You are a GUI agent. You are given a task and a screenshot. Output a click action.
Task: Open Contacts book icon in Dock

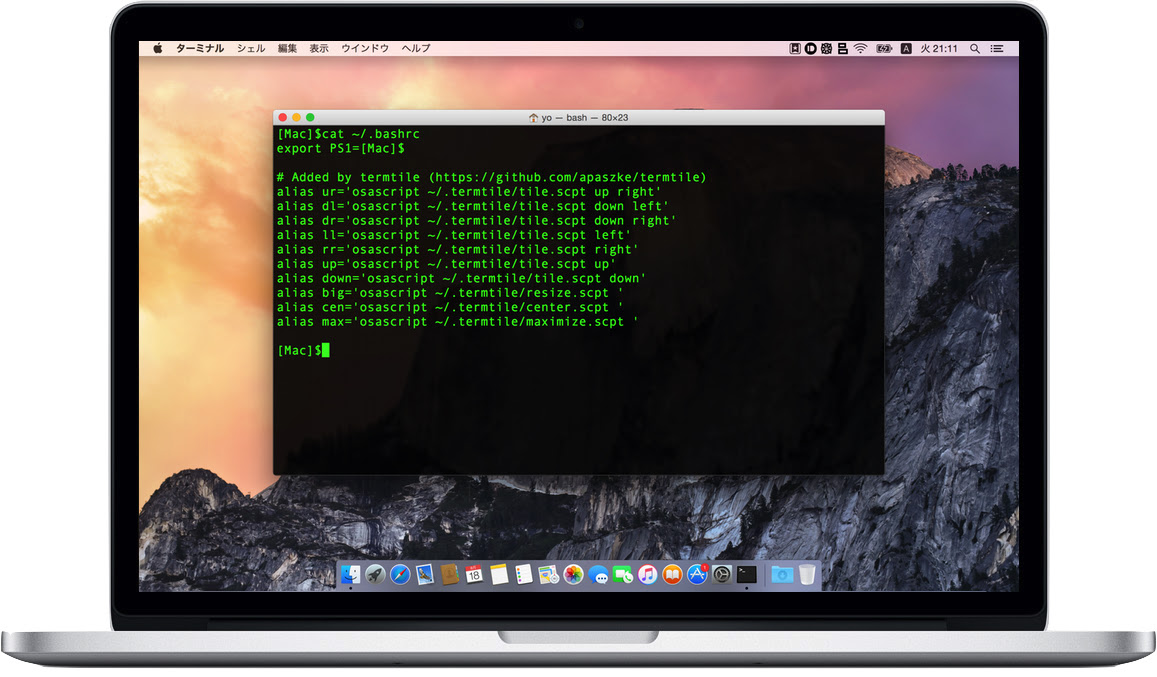pos(449,574)
